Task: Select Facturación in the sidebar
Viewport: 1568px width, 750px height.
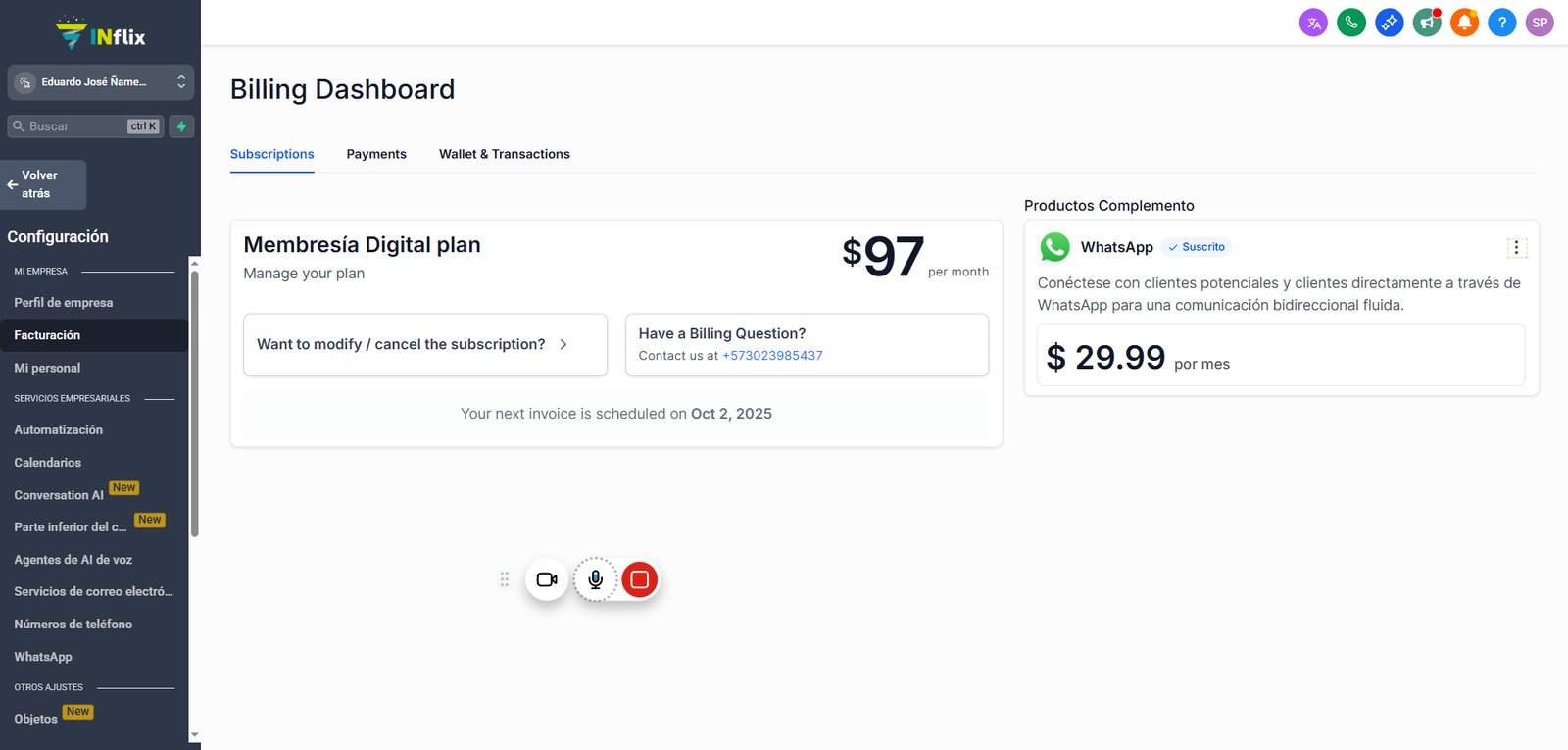Action: 94,335
